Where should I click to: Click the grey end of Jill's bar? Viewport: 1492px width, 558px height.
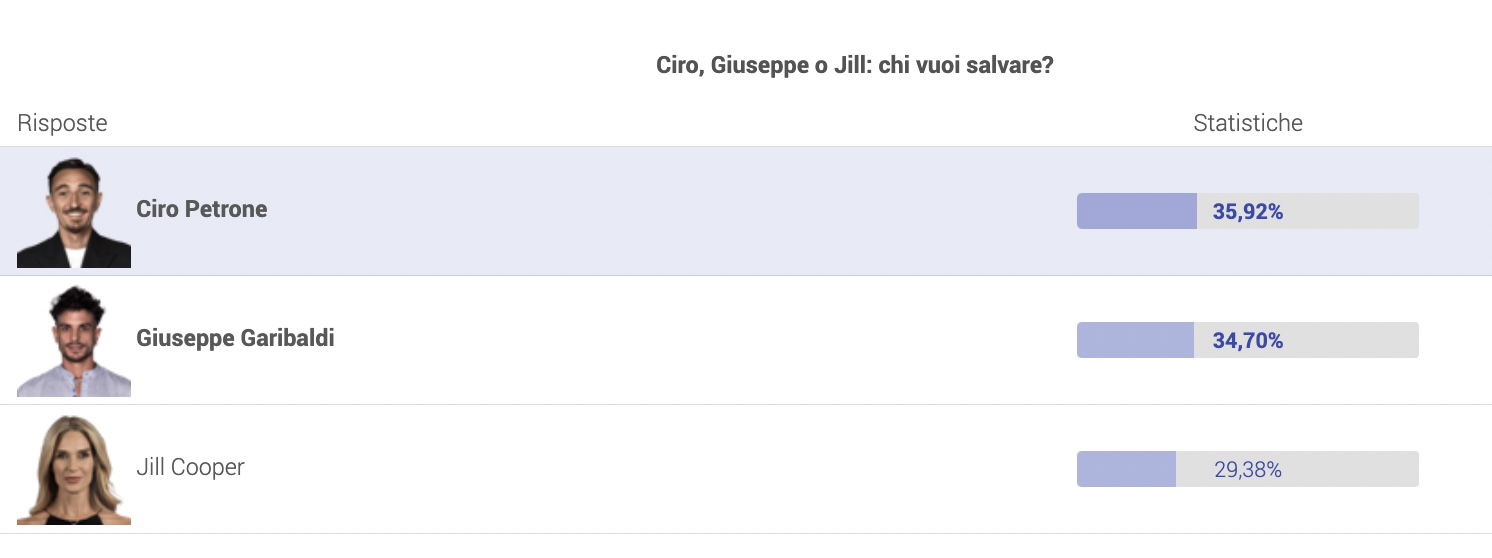pos(1352,469)
